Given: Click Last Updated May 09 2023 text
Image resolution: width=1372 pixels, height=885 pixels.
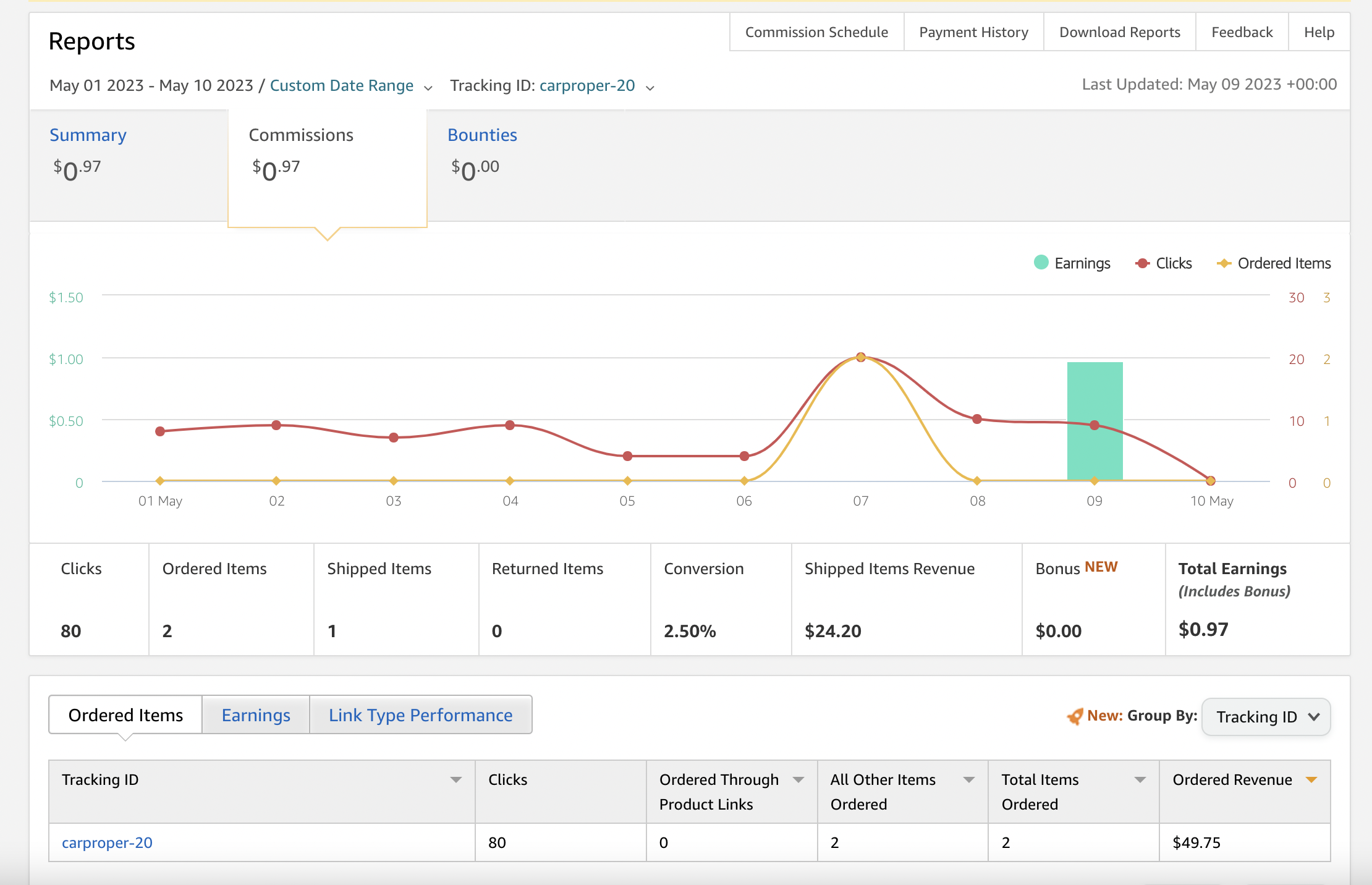Looking at the screenshot, I should pos(1209,84).
